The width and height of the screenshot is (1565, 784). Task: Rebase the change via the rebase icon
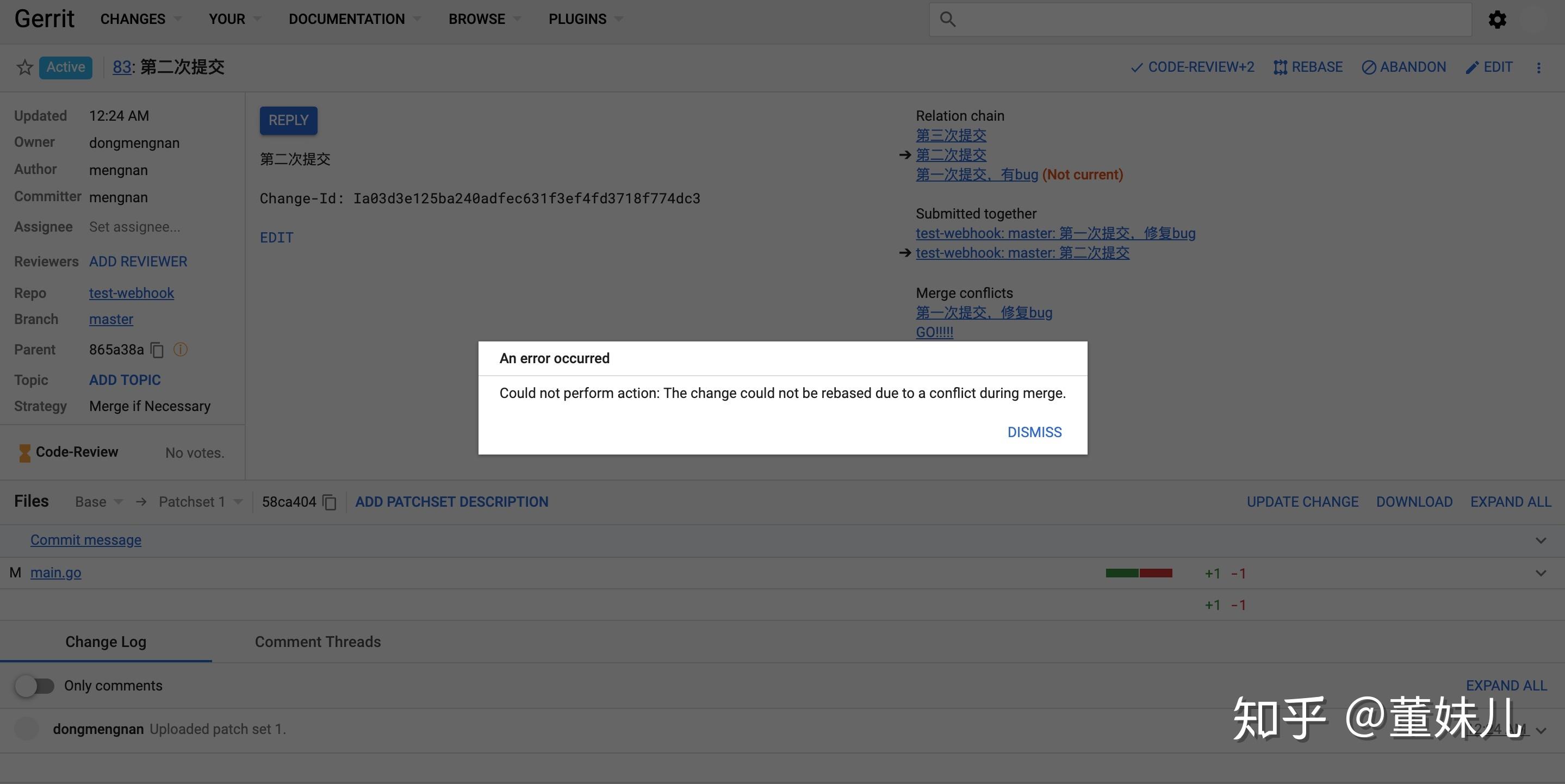(x=1281, y=67)
